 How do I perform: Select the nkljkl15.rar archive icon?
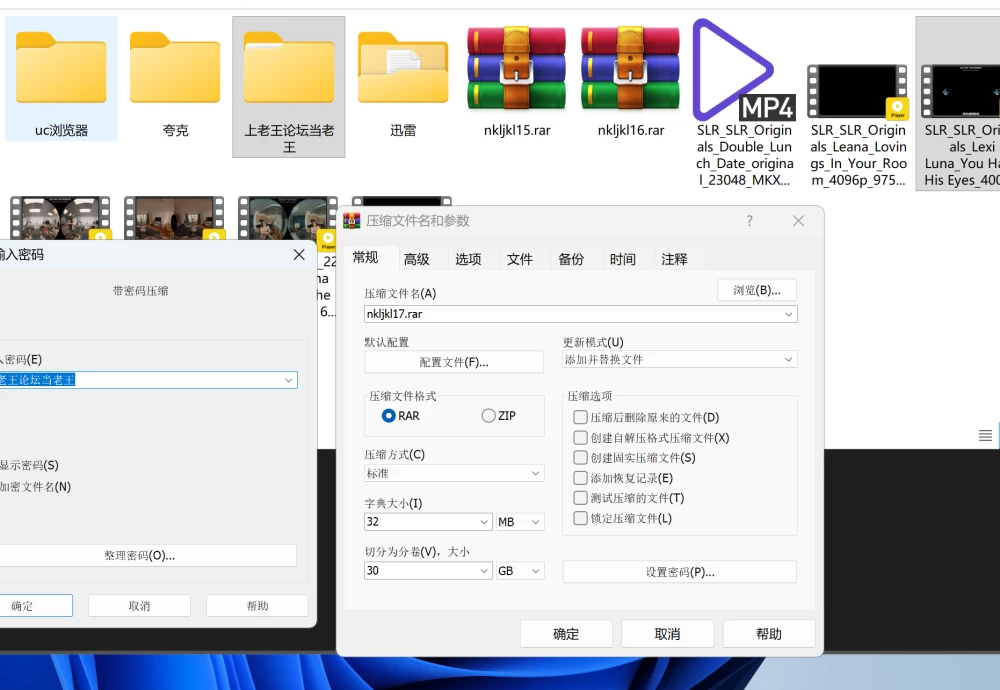[x=517, y=68]
